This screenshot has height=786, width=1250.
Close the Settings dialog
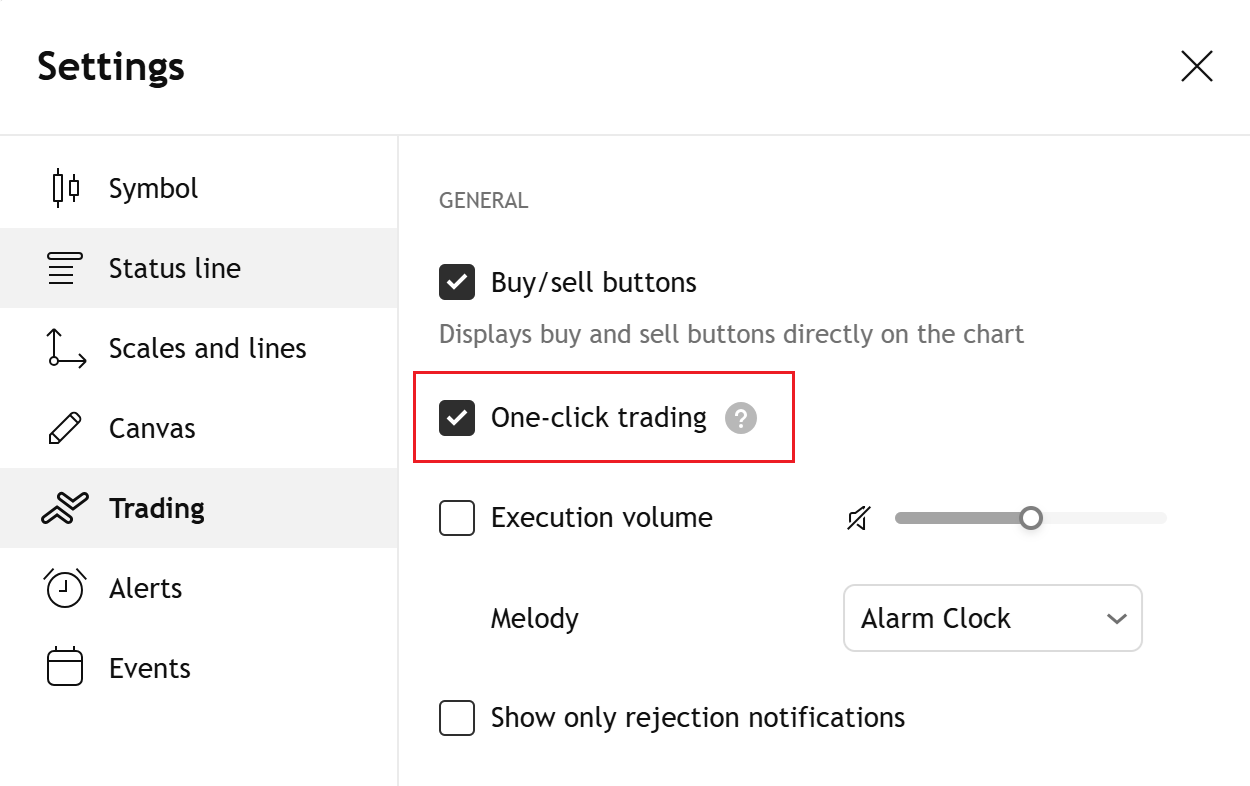point(1197,66)
